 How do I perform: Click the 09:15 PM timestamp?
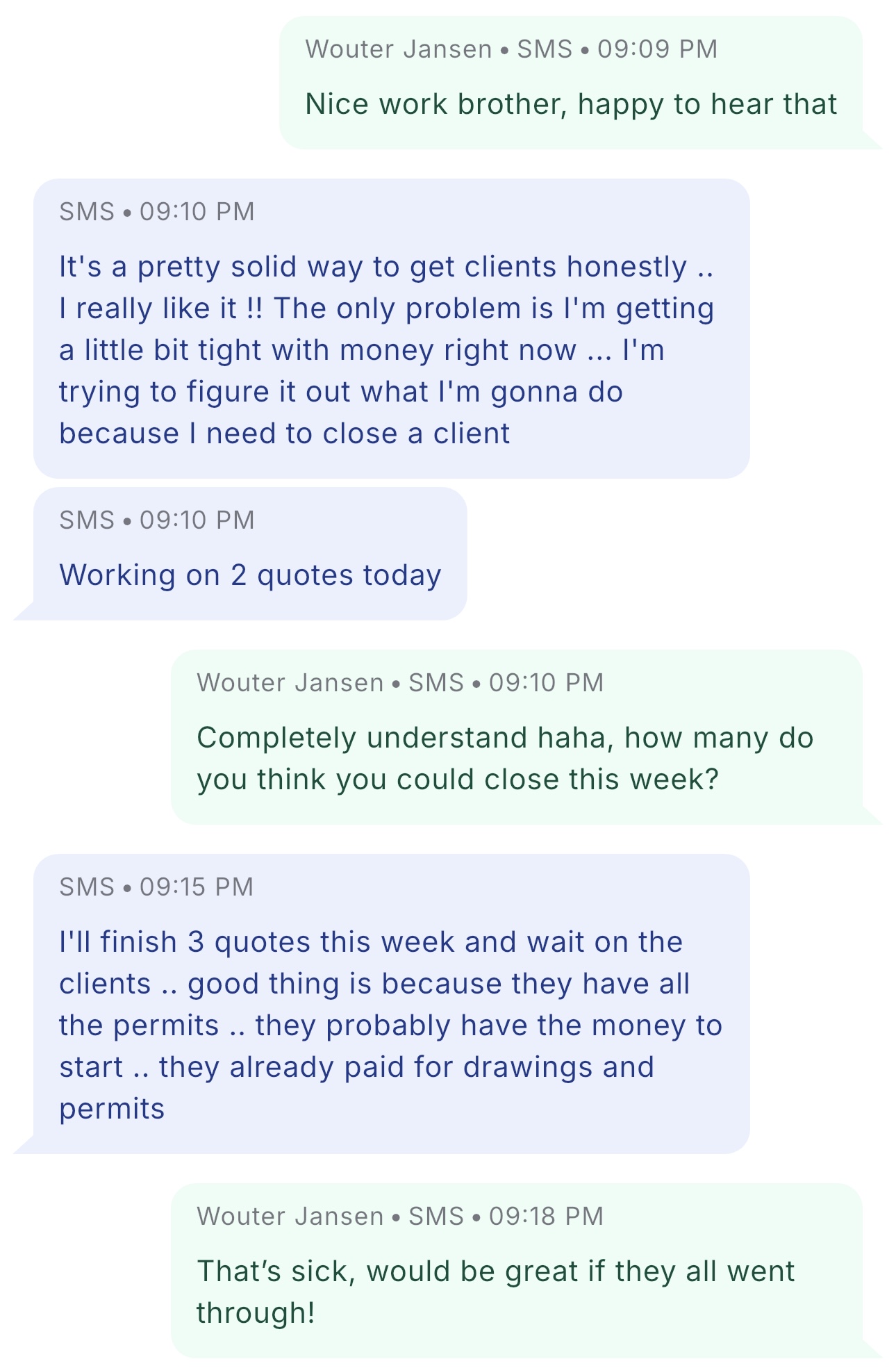(x=197, y=887)
